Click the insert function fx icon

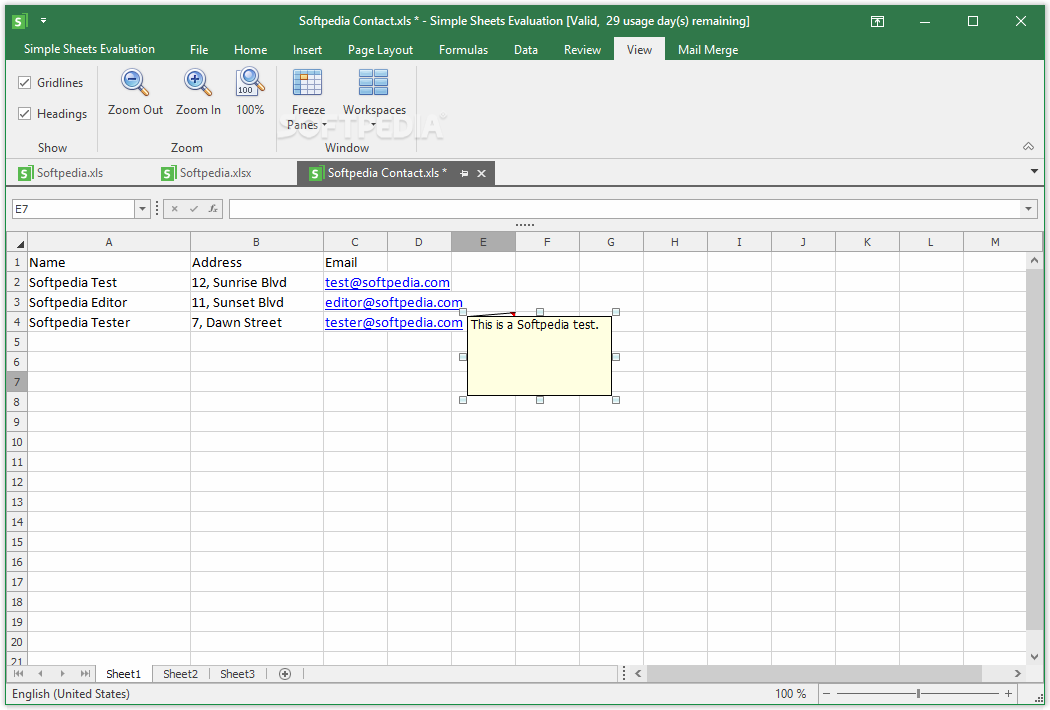213,209
